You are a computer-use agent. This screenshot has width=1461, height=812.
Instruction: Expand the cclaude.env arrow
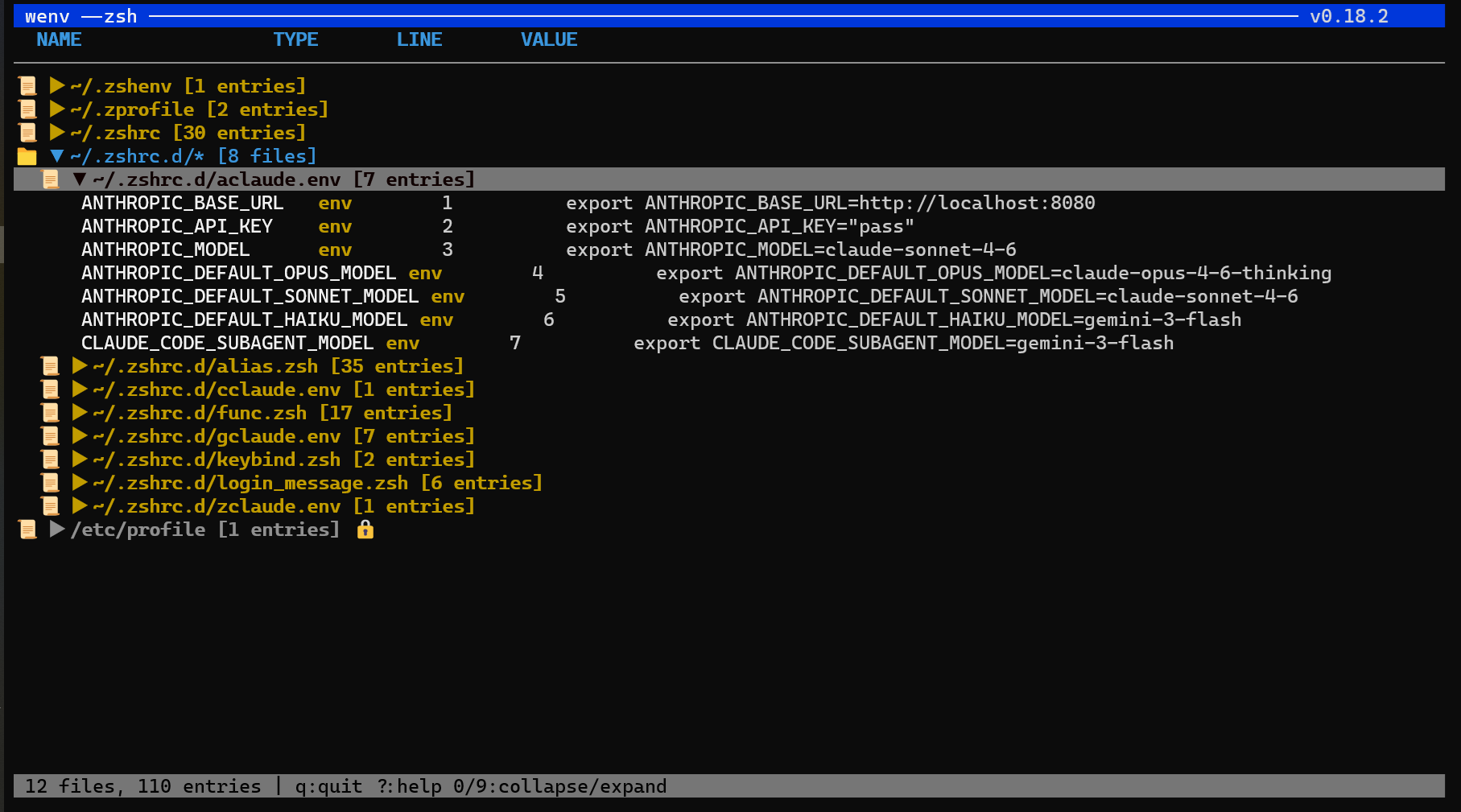(x=80, y=389)
